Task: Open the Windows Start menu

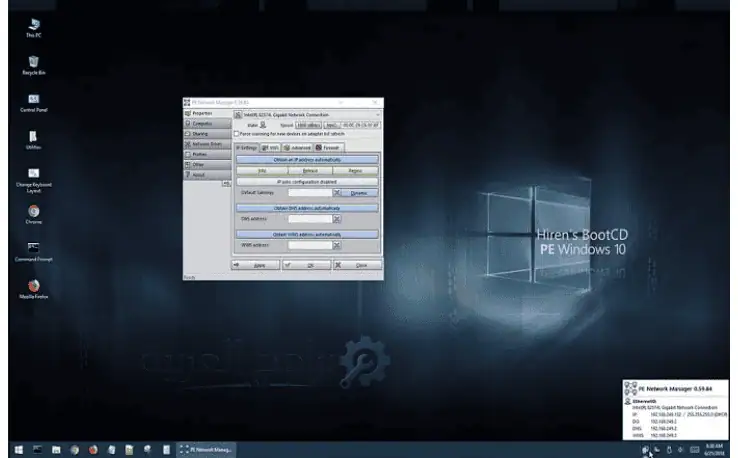Action: click(18, 450)
